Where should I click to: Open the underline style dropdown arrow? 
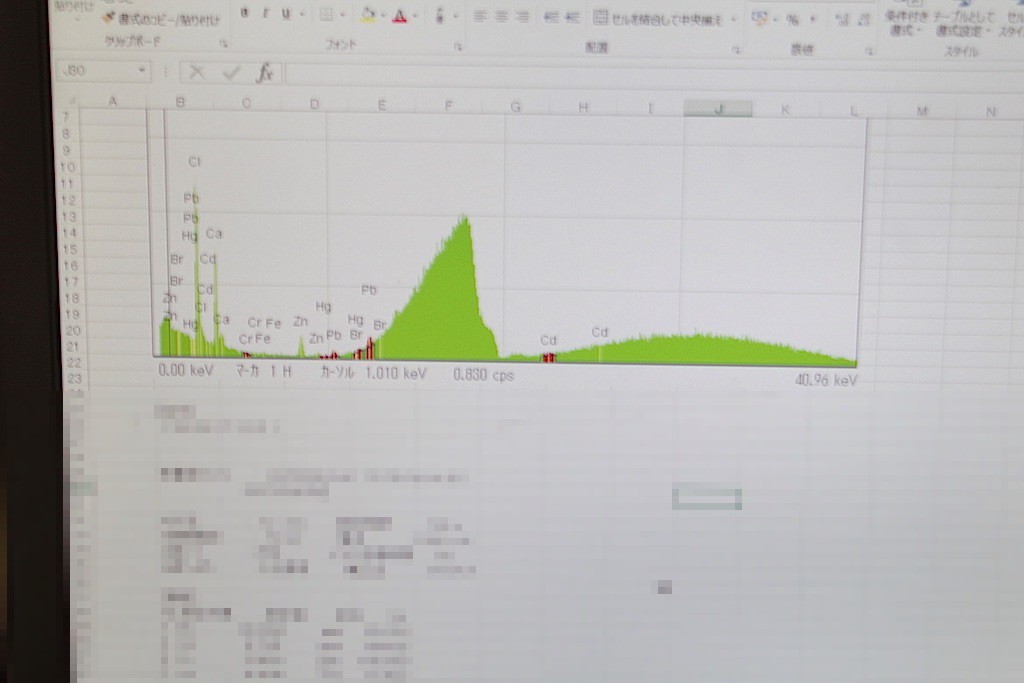click(x=302, y=14)
